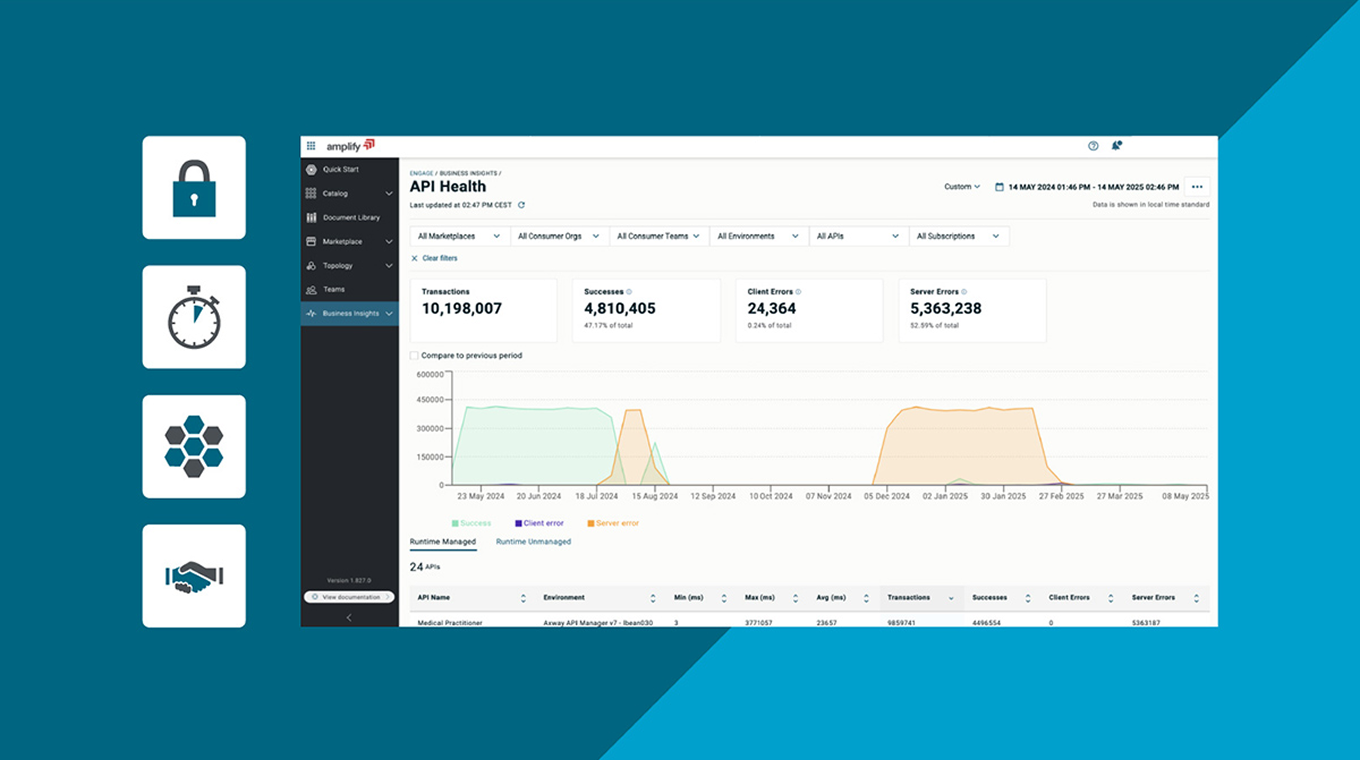The width and height of the screenshot is (1360, 760).
Task: Switch to the Runtime Unmanaged tab
Action: (x=533, y=542)
